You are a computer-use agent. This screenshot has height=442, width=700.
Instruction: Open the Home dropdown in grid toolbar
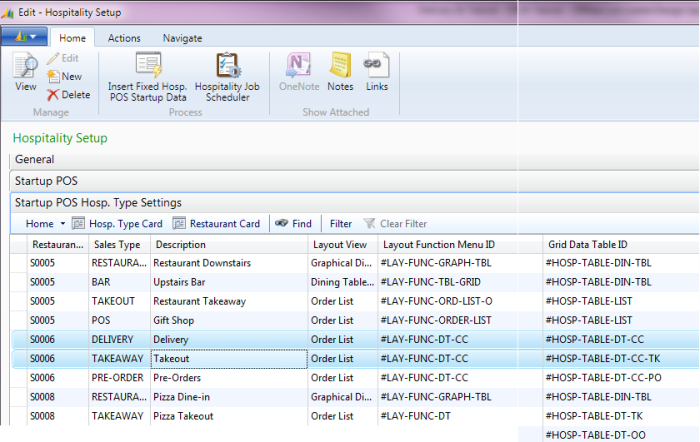(45, 224)
